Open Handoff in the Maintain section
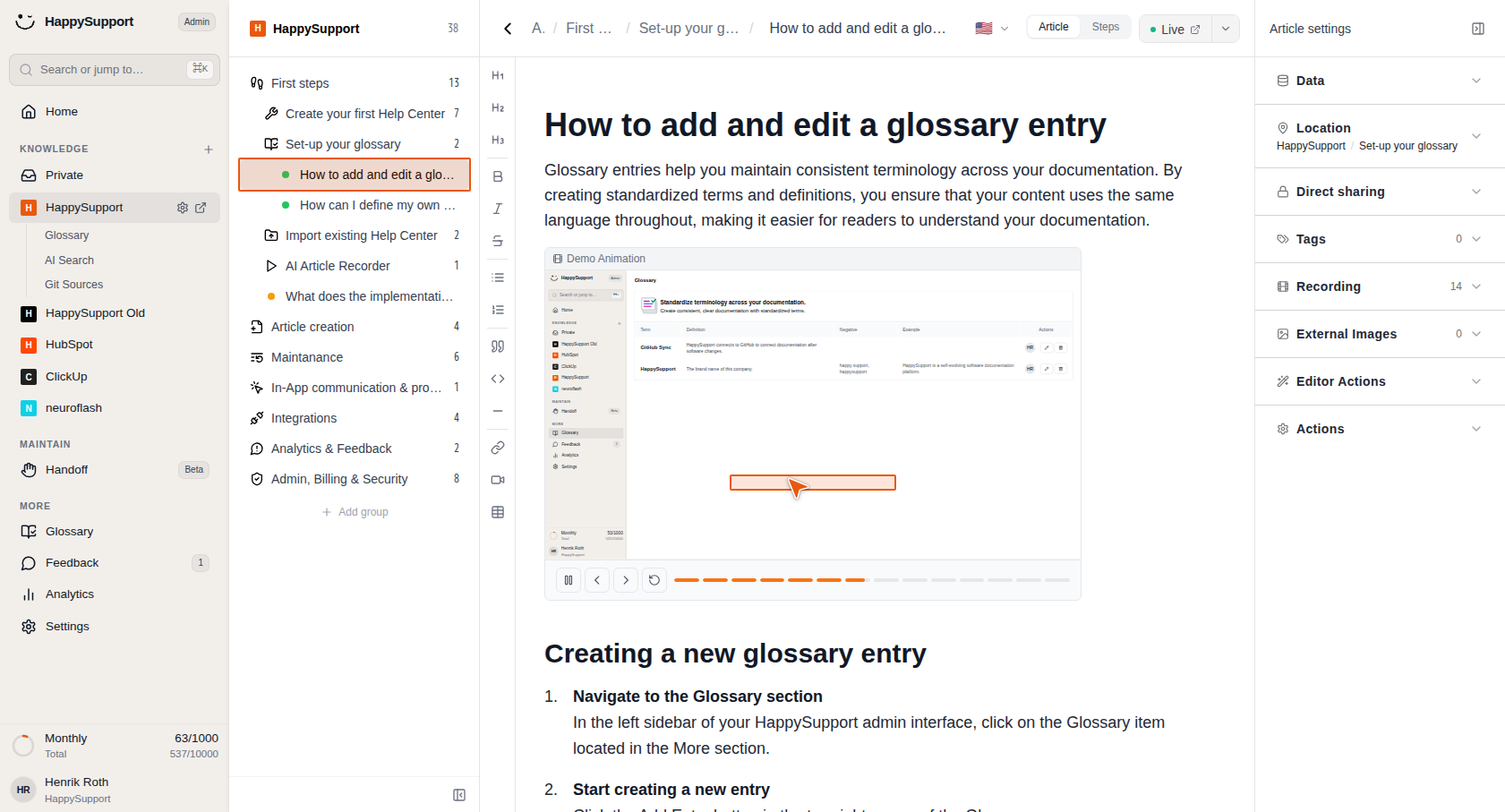This screenshot has width=1505, height=812. pos(115,470)
